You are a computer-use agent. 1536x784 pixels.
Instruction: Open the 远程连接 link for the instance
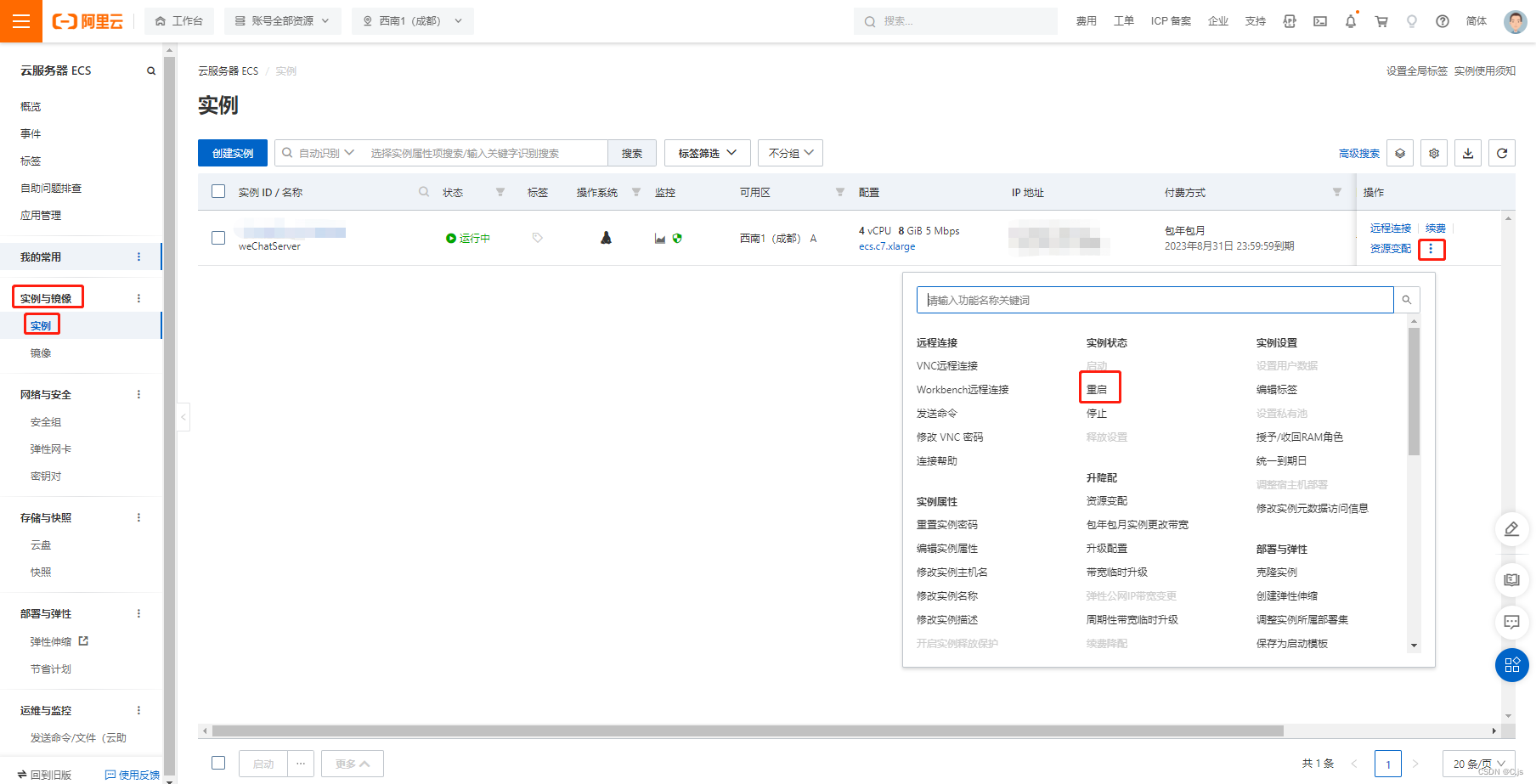(x=1390, y=228)
